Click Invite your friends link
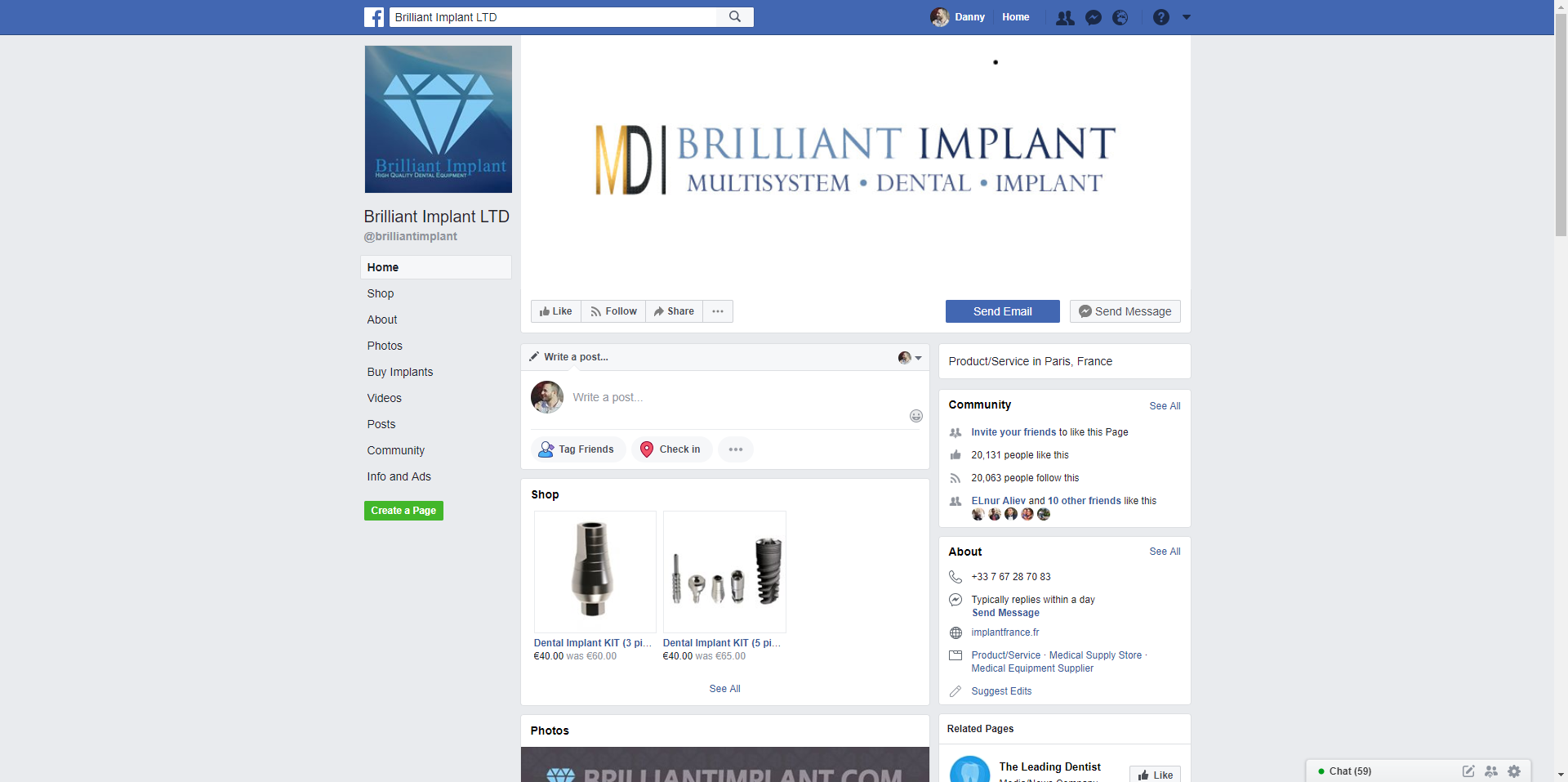 click(x=1013, y=432)
